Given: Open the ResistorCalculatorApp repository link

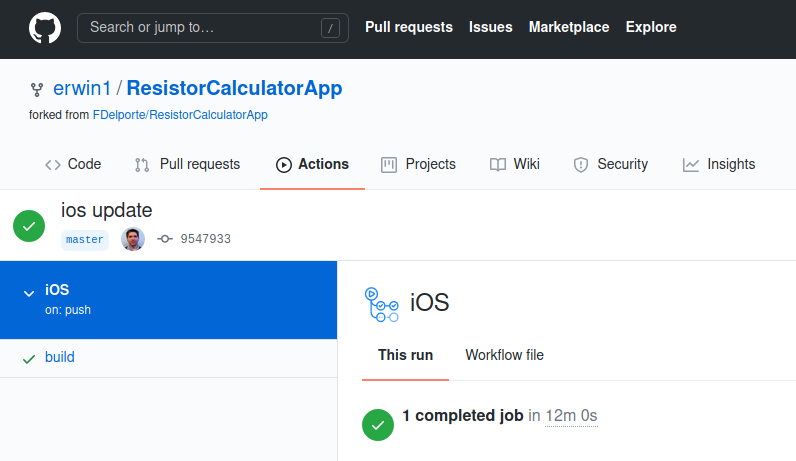Looking at the screenshot, I should pos(234,88).
